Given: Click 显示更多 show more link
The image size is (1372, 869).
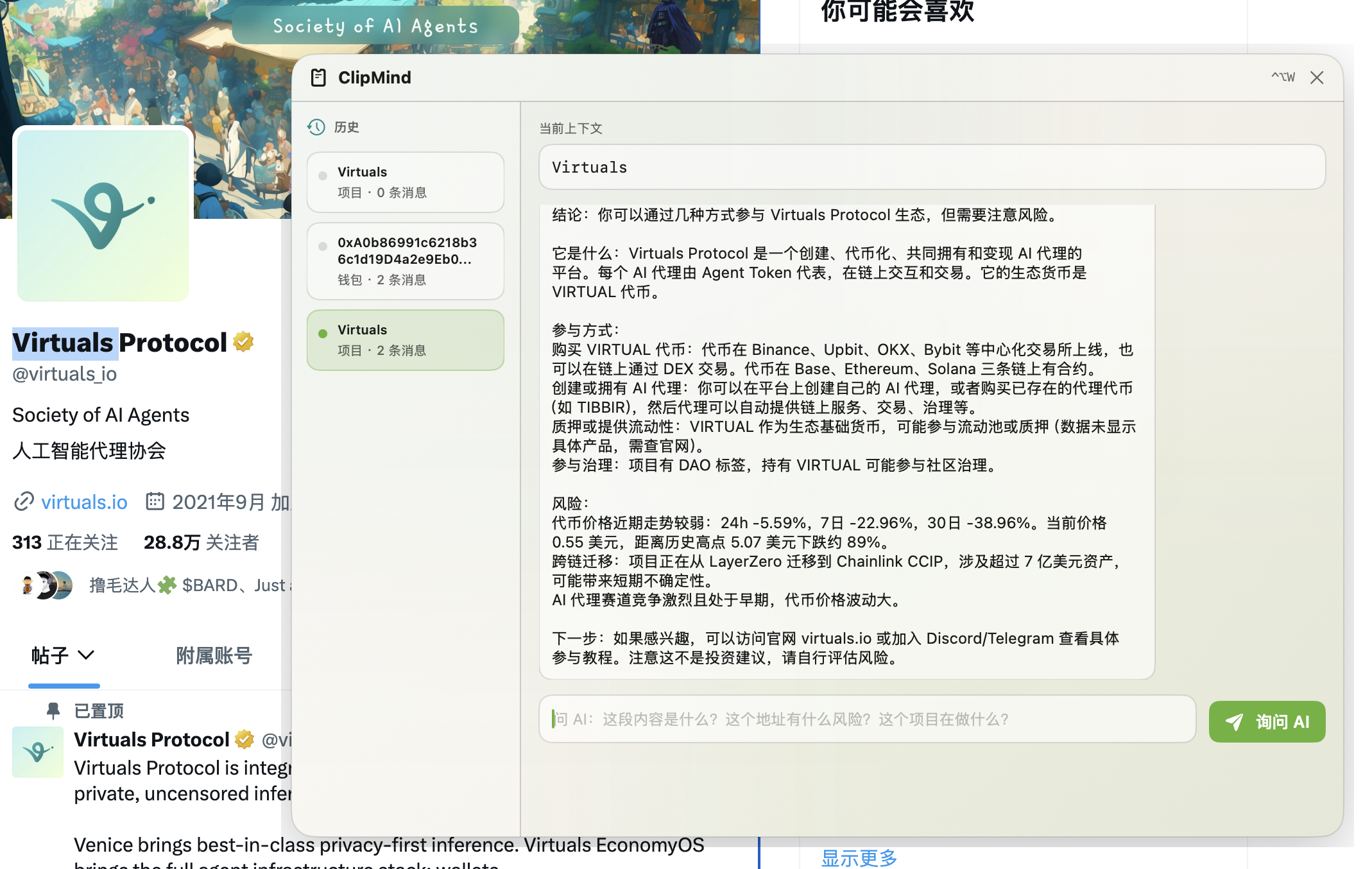Looking at the screenshot, I should 859,858.
